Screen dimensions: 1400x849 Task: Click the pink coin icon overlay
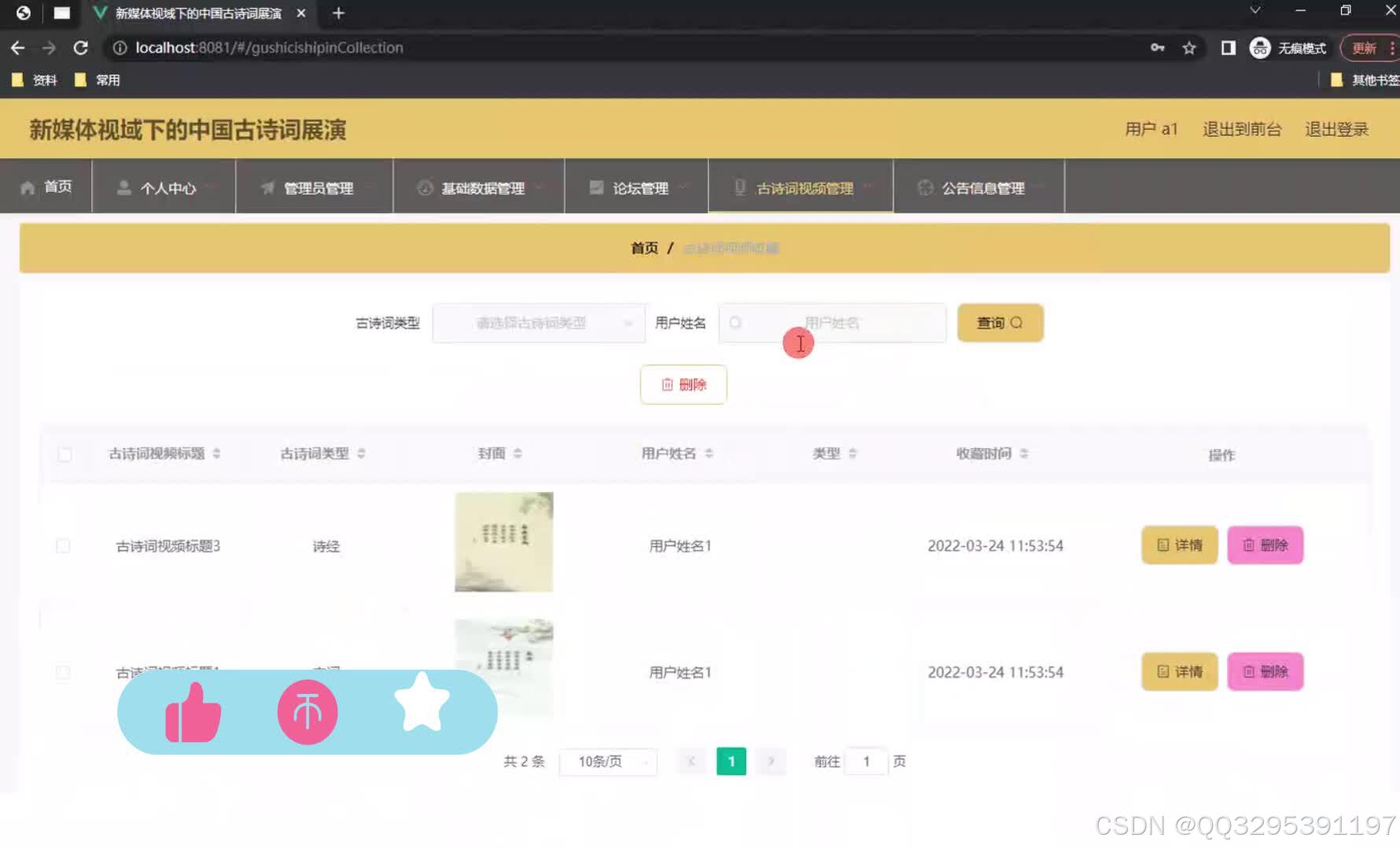[308, 712]
